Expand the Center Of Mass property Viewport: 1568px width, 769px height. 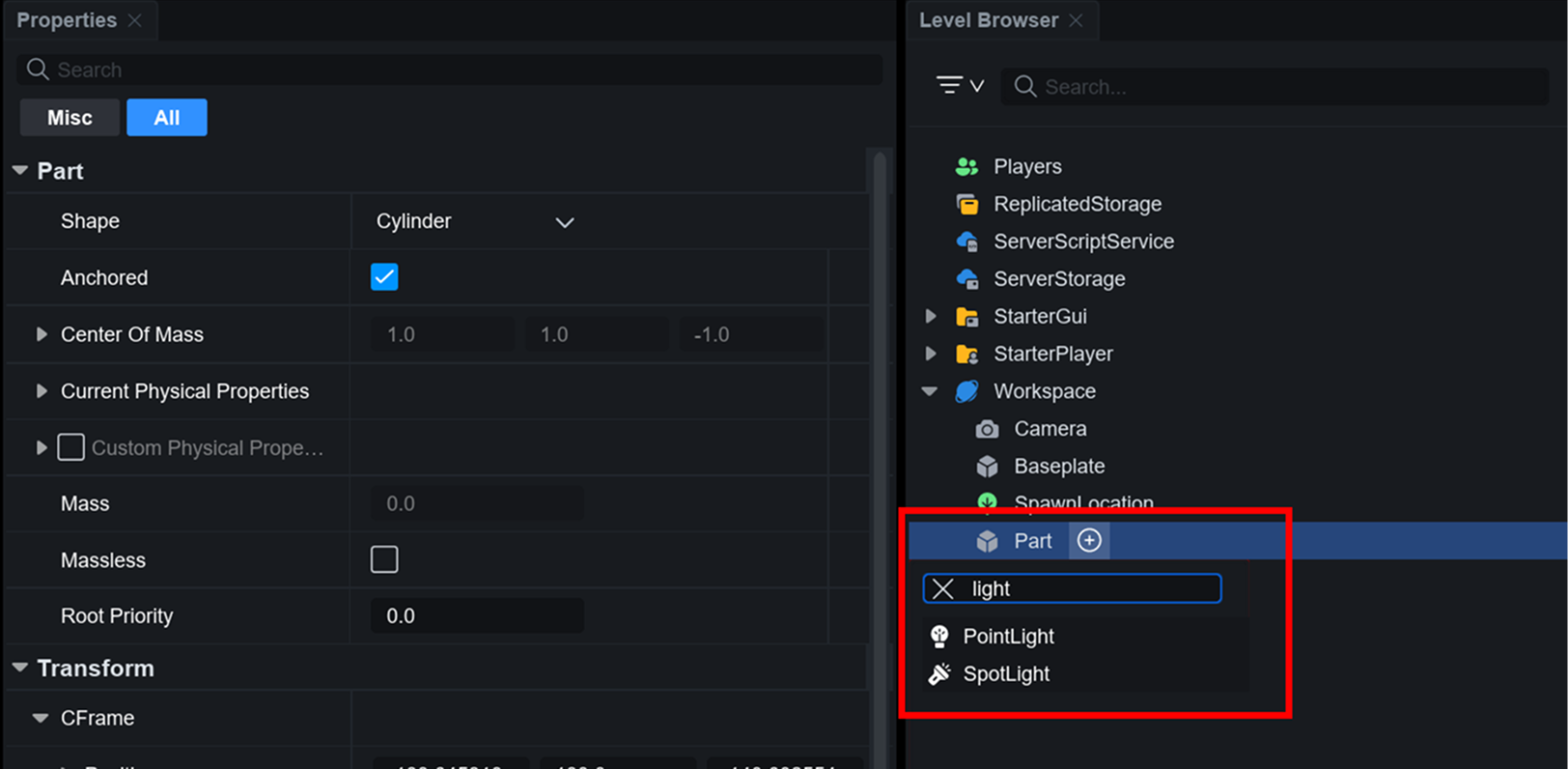[x=42, y=334]
